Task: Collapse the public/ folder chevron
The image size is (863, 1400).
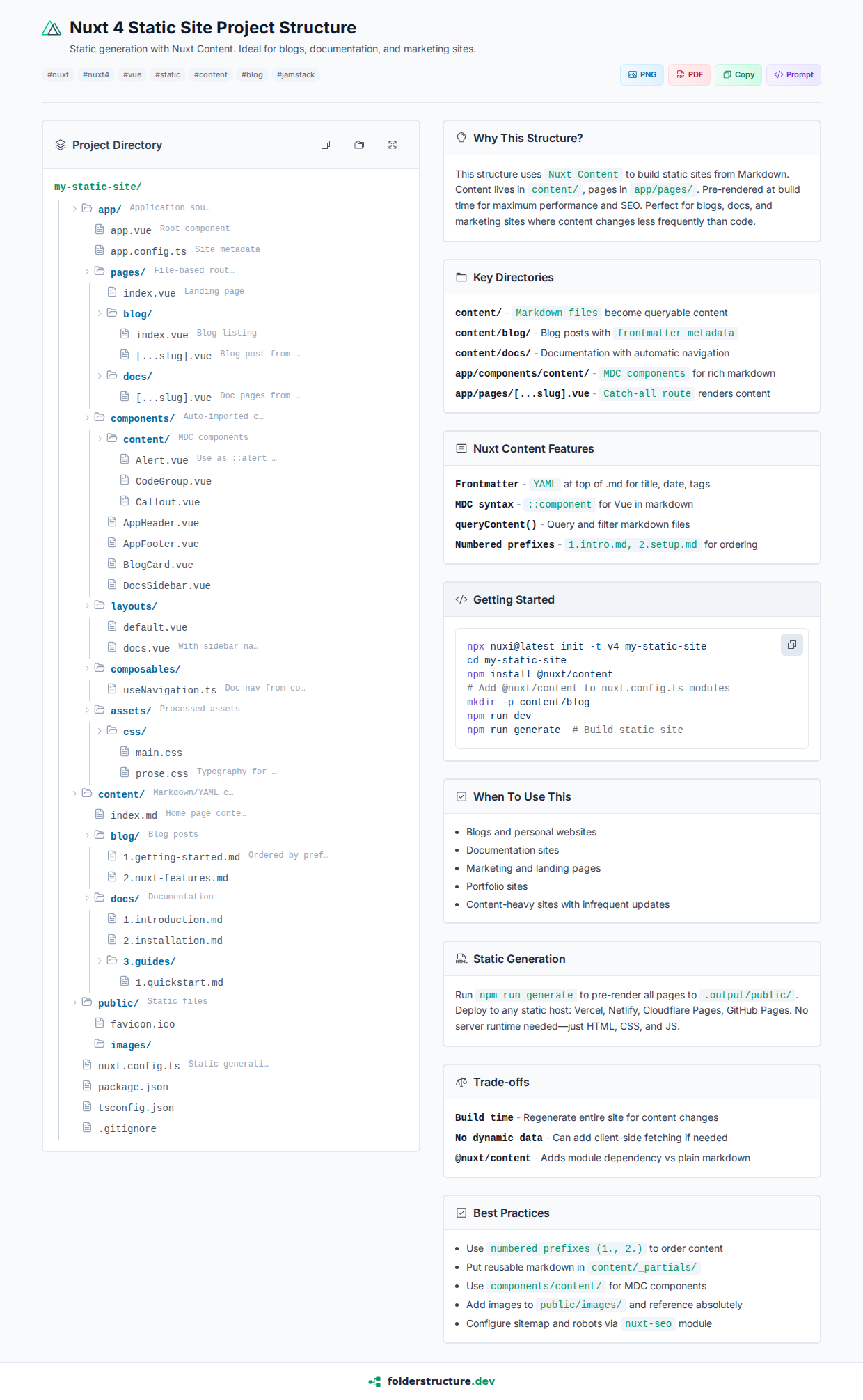Action: (x=74, y=1002)
